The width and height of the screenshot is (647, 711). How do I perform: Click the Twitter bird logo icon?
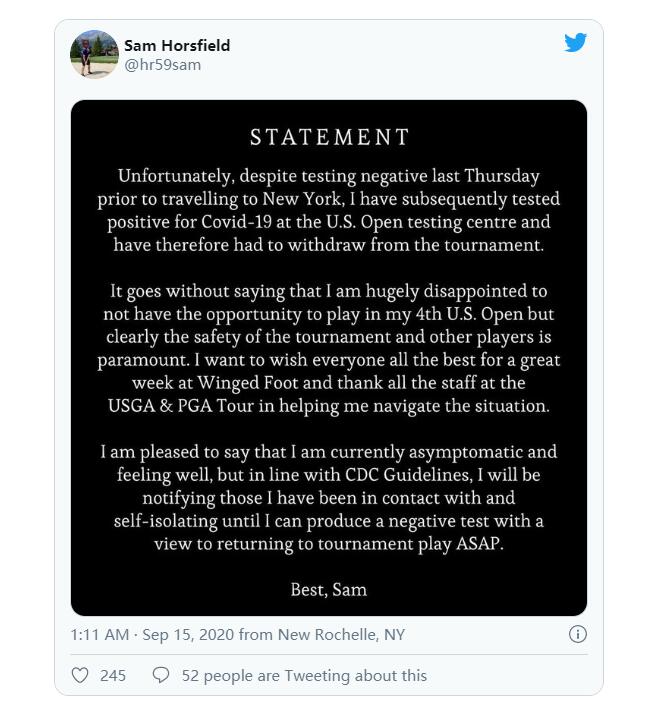[x=575, y=43]
